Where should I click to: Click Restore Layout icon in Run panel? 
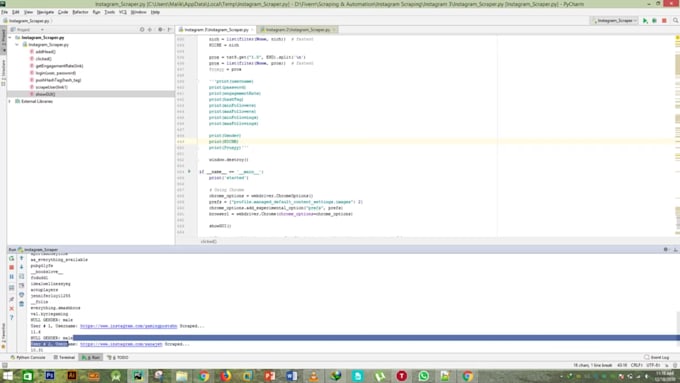12,288
